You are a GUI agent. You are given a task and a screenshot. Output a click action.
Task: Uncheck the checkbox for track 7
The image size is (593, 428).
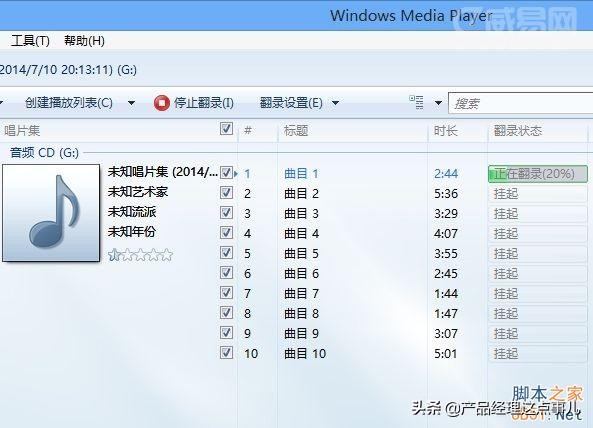point(226,293)
